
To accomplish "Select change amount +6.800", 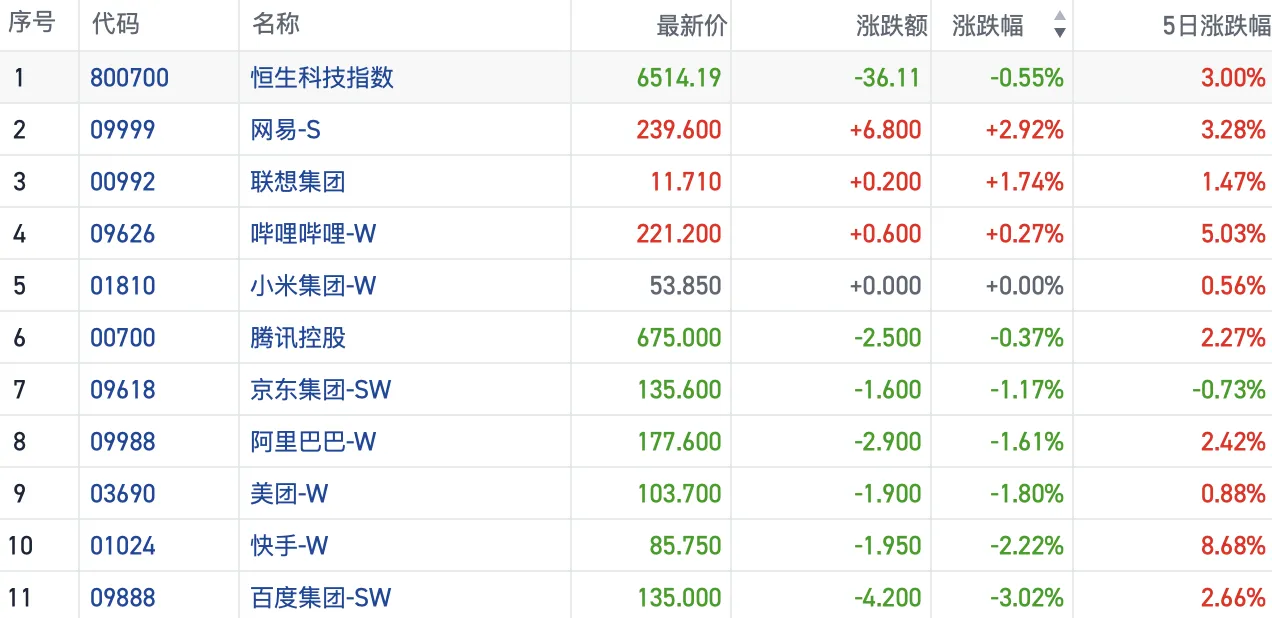I will [885, 130].
